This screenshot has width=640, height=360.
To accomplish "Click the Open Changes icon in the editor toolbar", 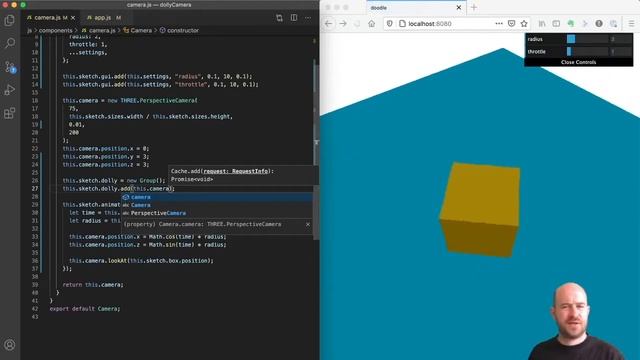I will tap(279, 18).
